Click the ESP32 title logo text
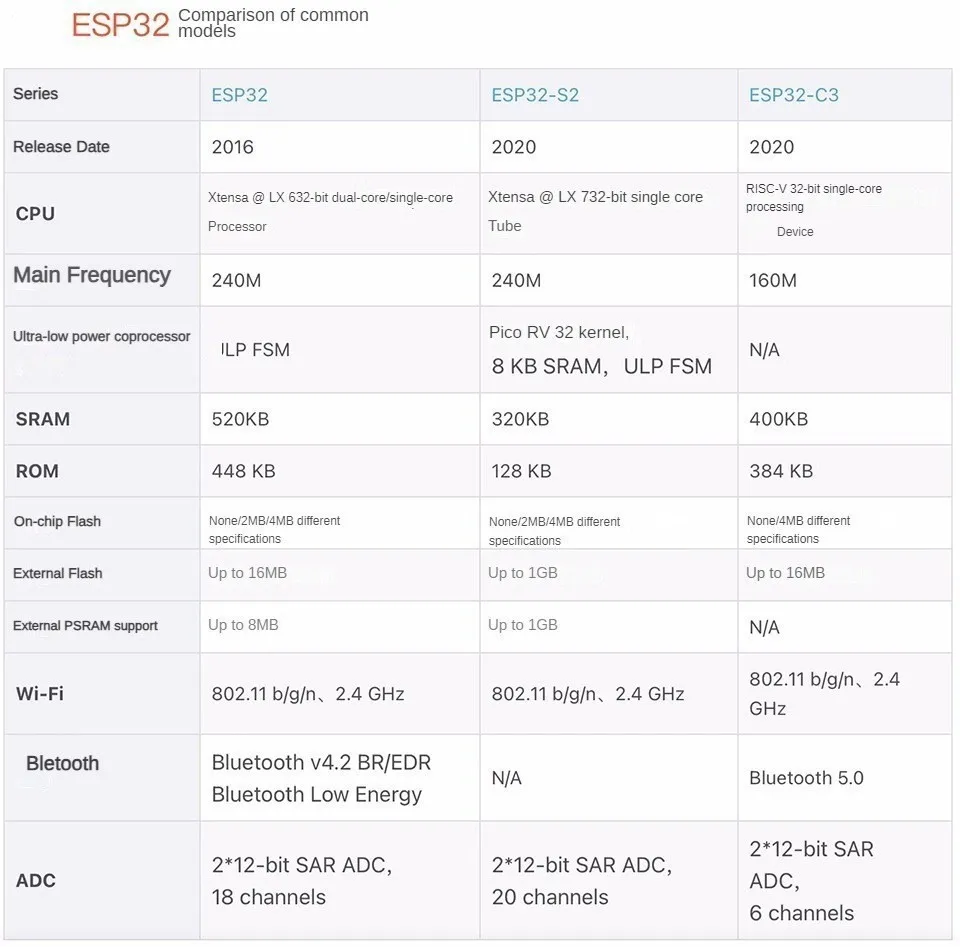The height and width of the screenshot is (947, 960). coord(120,25)
